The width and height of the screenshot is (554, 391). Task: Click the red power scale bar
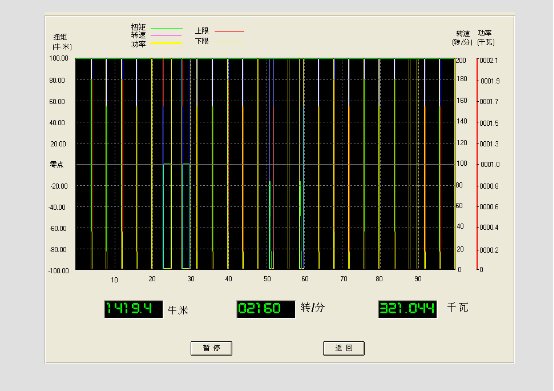(477, 164)
